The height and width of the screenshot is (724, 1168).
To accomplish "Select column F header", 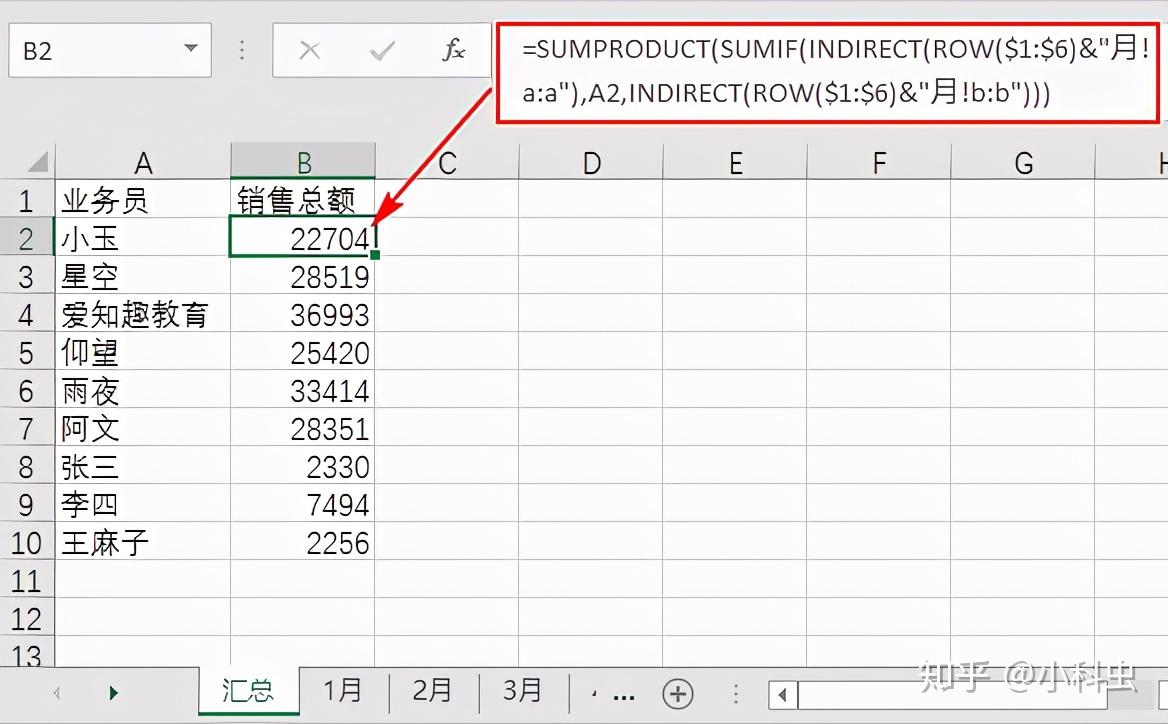I will pyautogui.click(x=878, y=162).
